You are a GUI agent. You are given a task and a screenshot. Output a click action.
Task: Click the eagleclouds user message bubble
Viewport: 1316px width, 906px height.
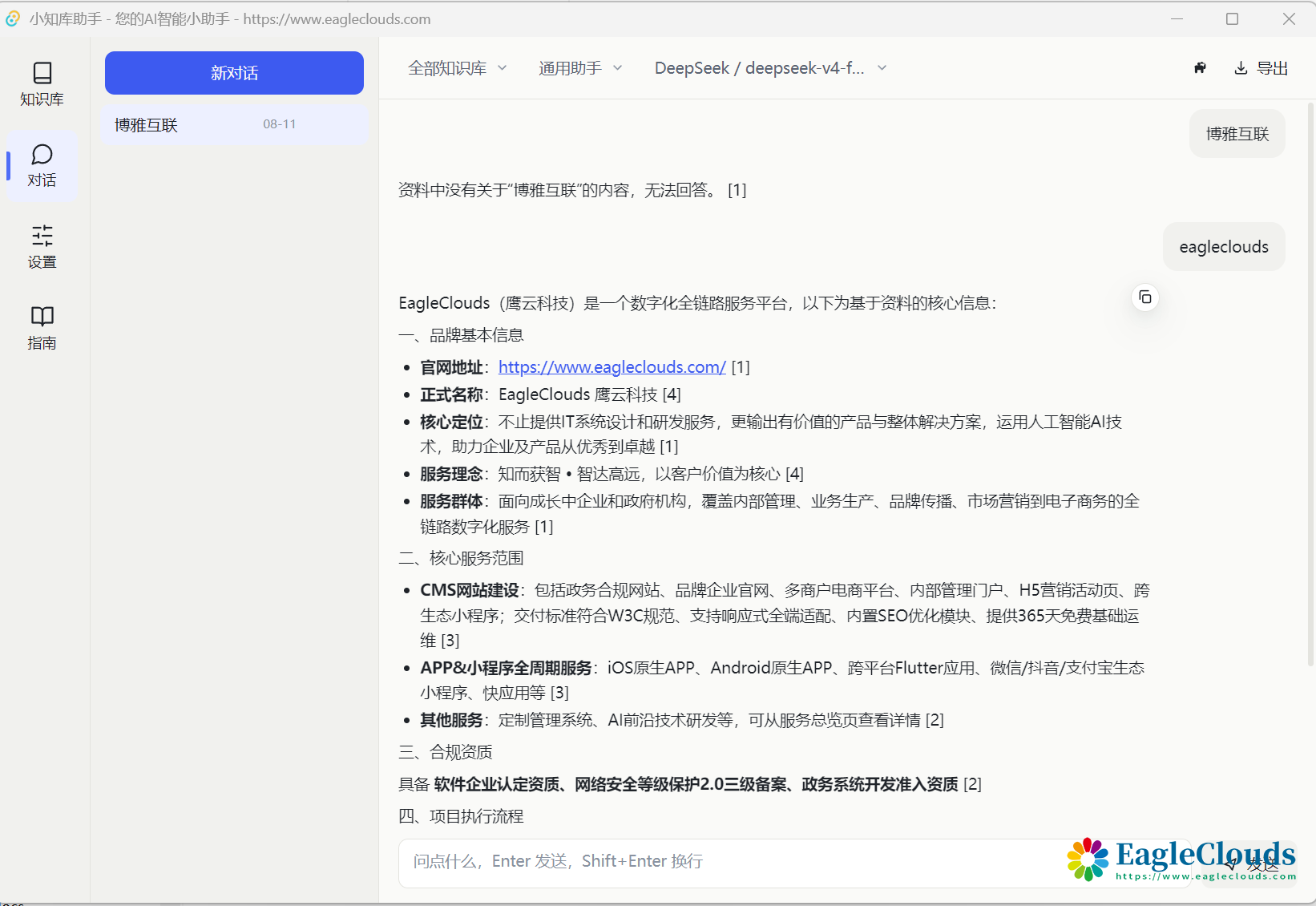[1224, 247]
